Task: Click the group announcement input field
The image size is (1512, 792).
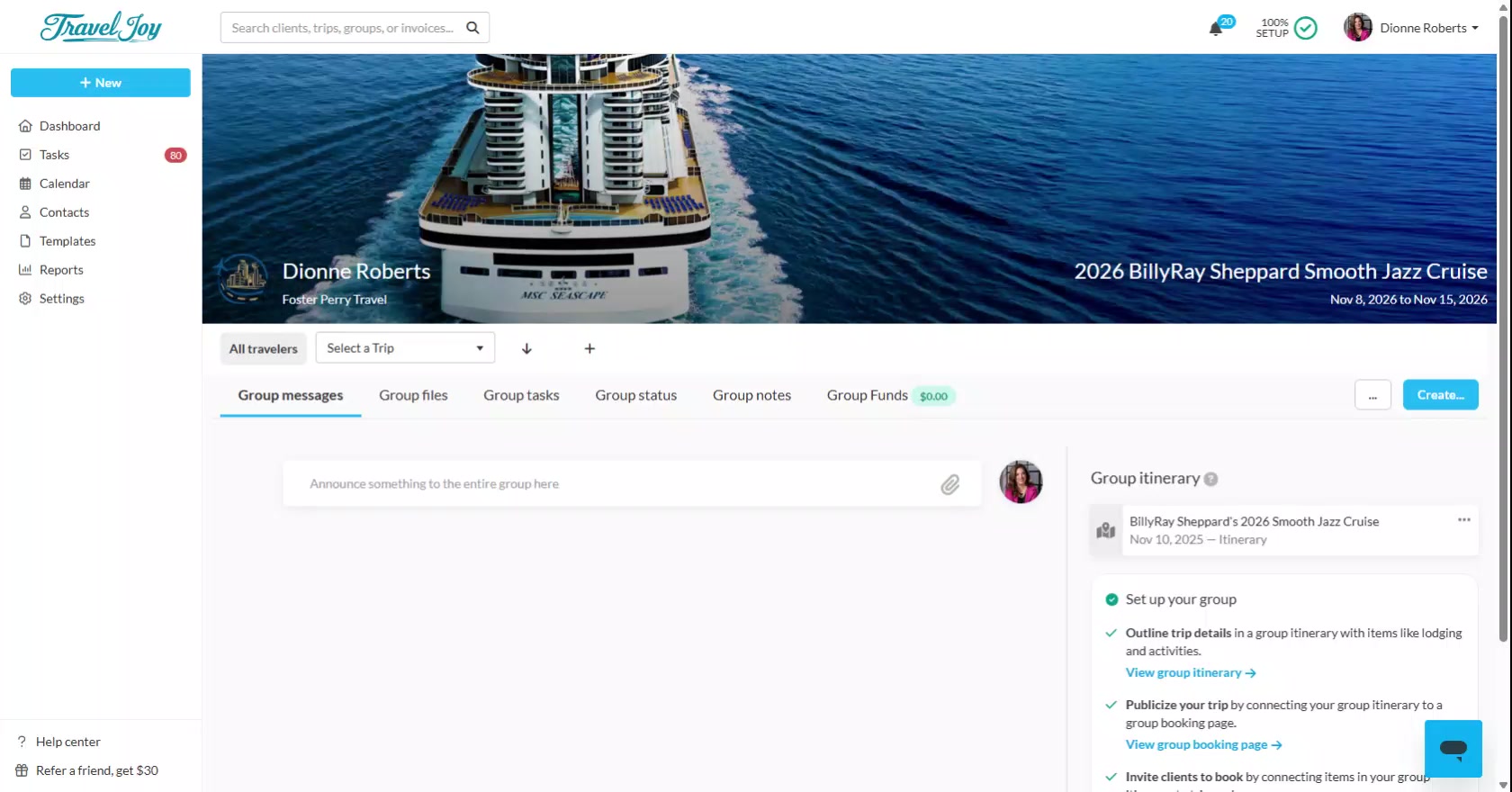Action: [612, 484]
